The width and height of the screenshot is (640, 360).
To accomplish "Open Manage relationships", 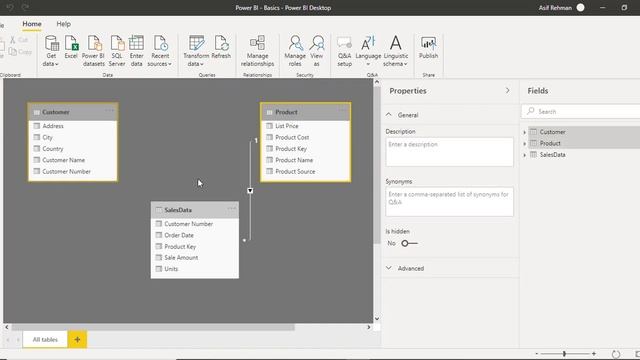I will click(257, 51).
